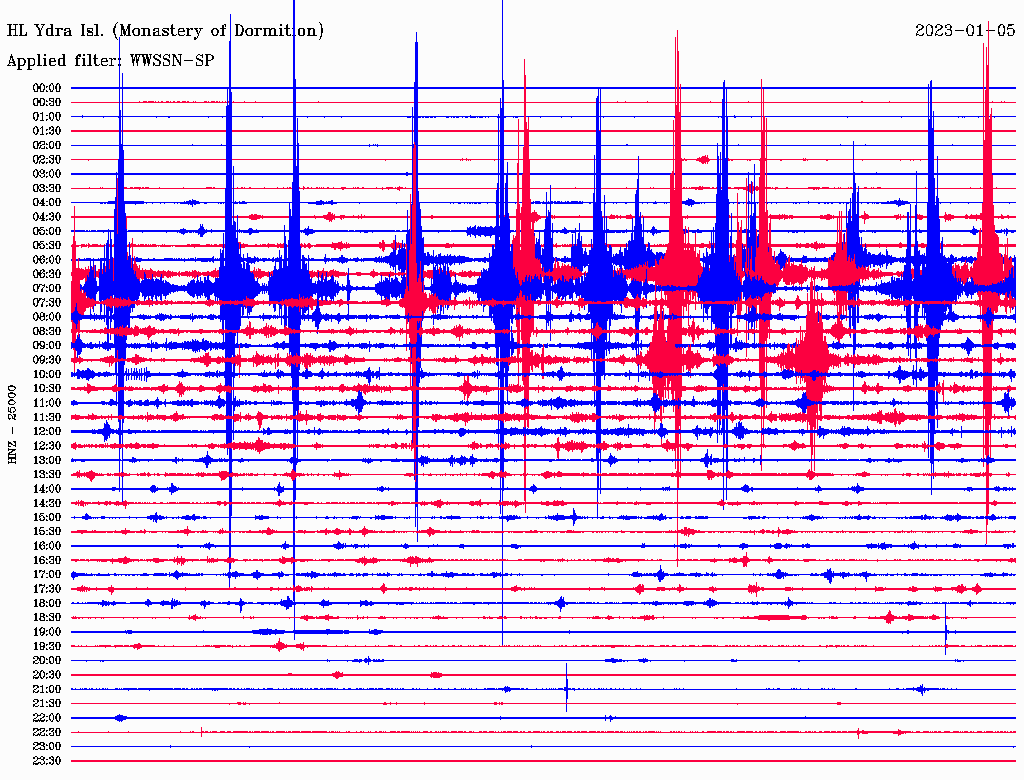Select the 21:00 time label

coord(47,690)
